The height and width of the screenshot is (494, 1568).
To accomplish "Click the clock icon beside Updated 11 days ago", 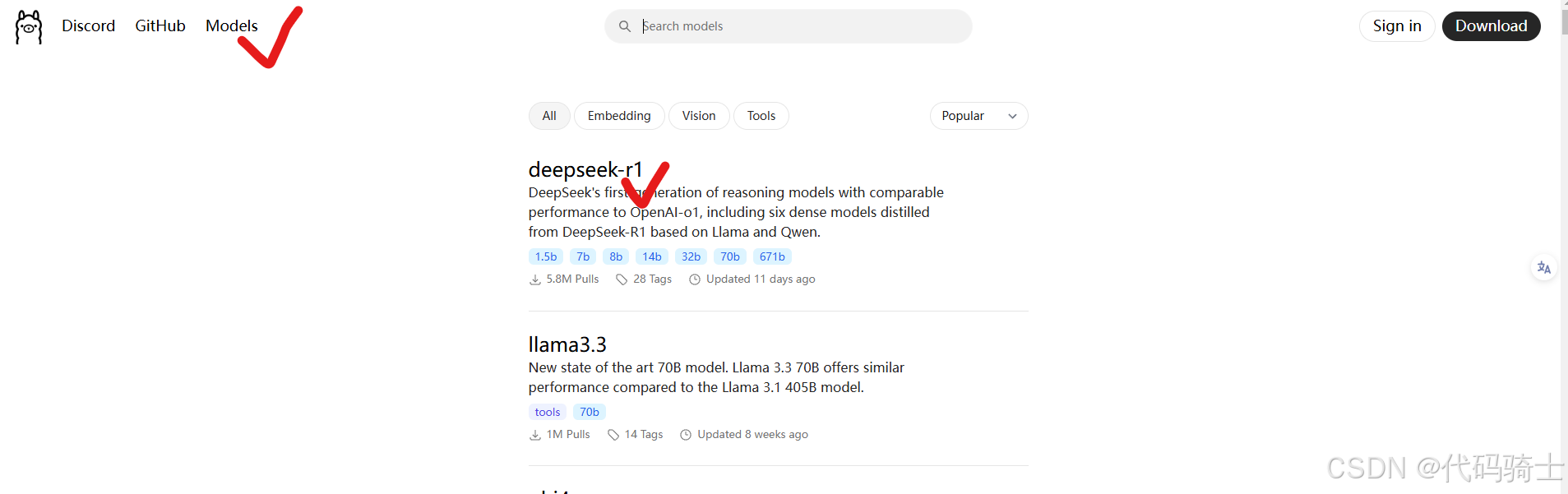I will 695,279.
